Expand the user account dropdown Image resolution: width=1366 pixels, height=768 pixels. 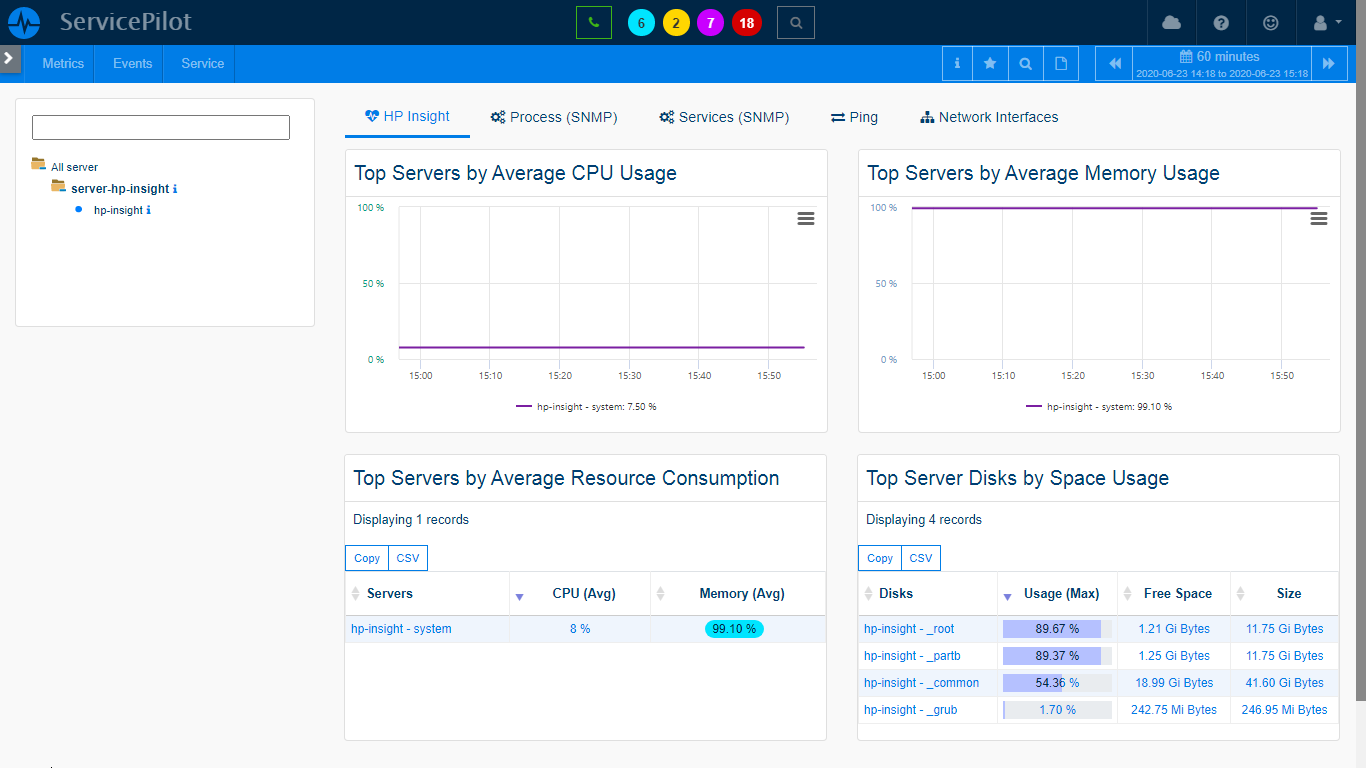coord(1323,22)
